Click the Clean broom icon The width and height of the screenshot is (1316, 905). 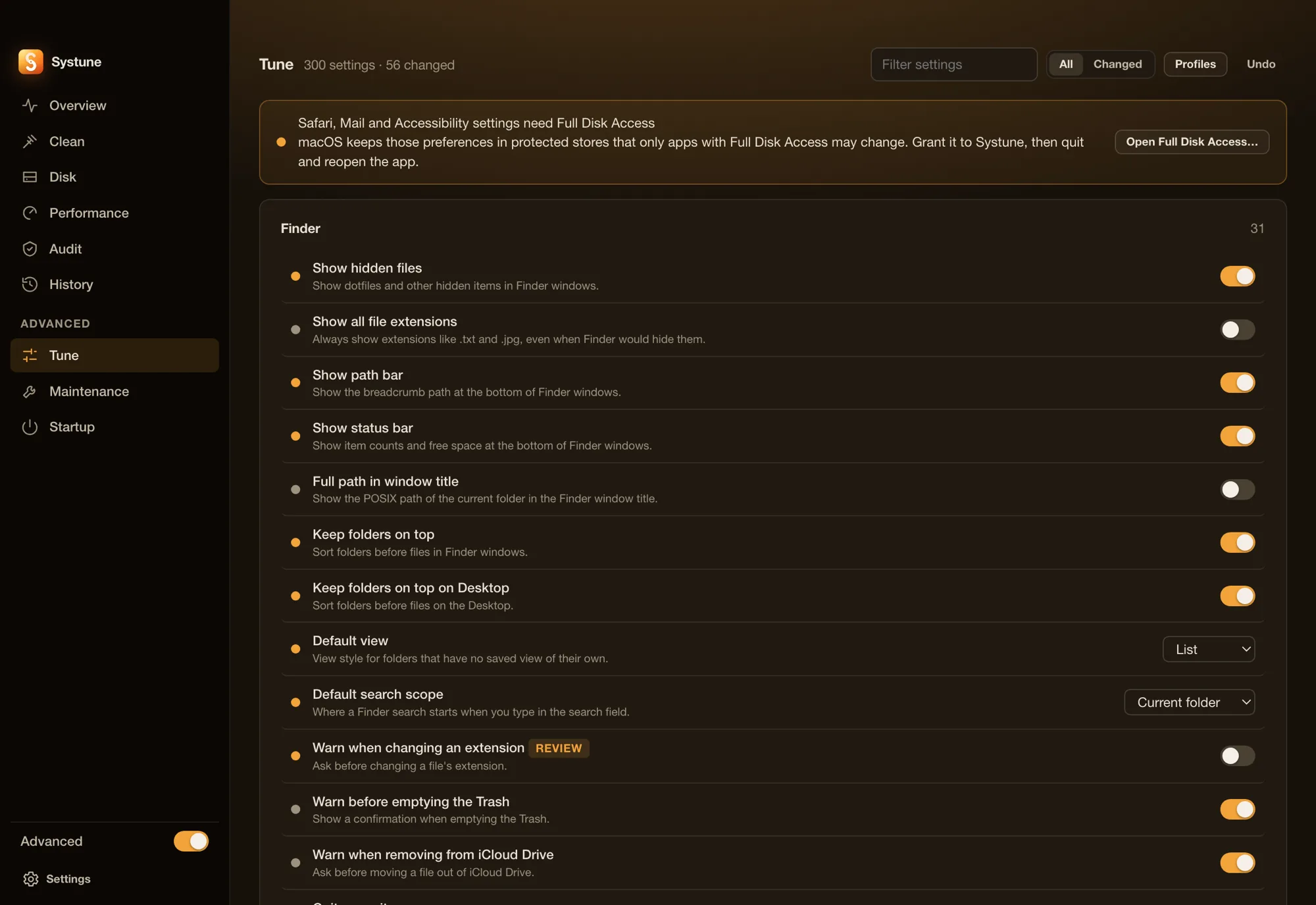pos(30,142)
